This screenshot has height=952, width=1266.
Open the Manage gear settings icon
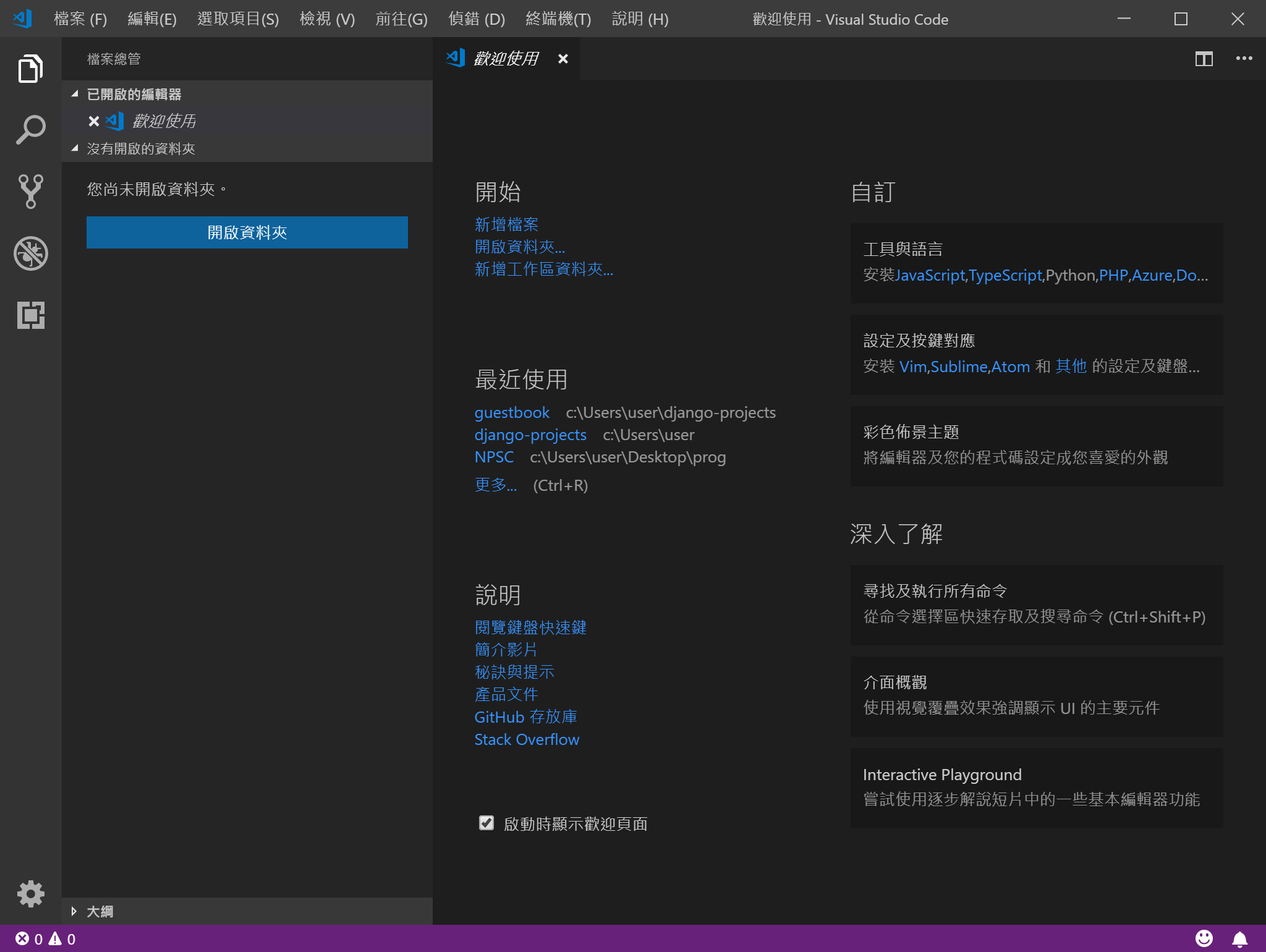30,894
